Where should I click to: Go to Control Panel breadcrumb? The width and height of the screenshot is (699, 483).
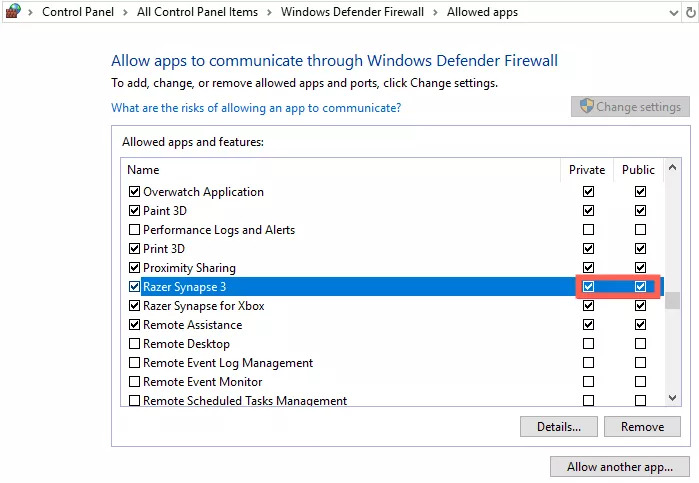pos(78,12)
